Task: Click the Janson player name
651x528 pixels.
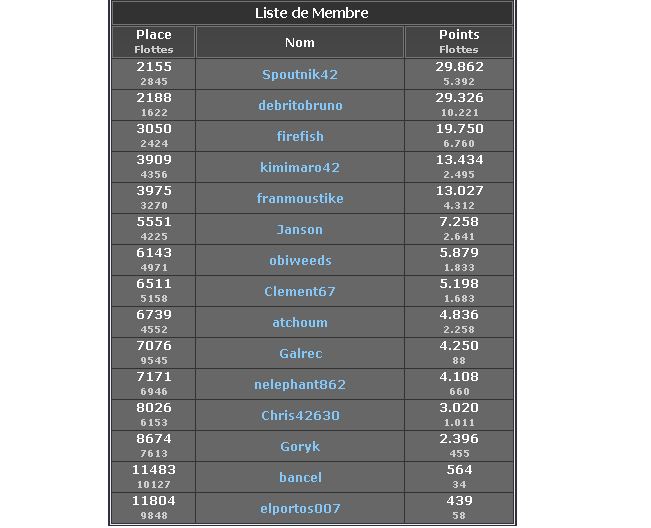Action: click(x=300, y=230)
